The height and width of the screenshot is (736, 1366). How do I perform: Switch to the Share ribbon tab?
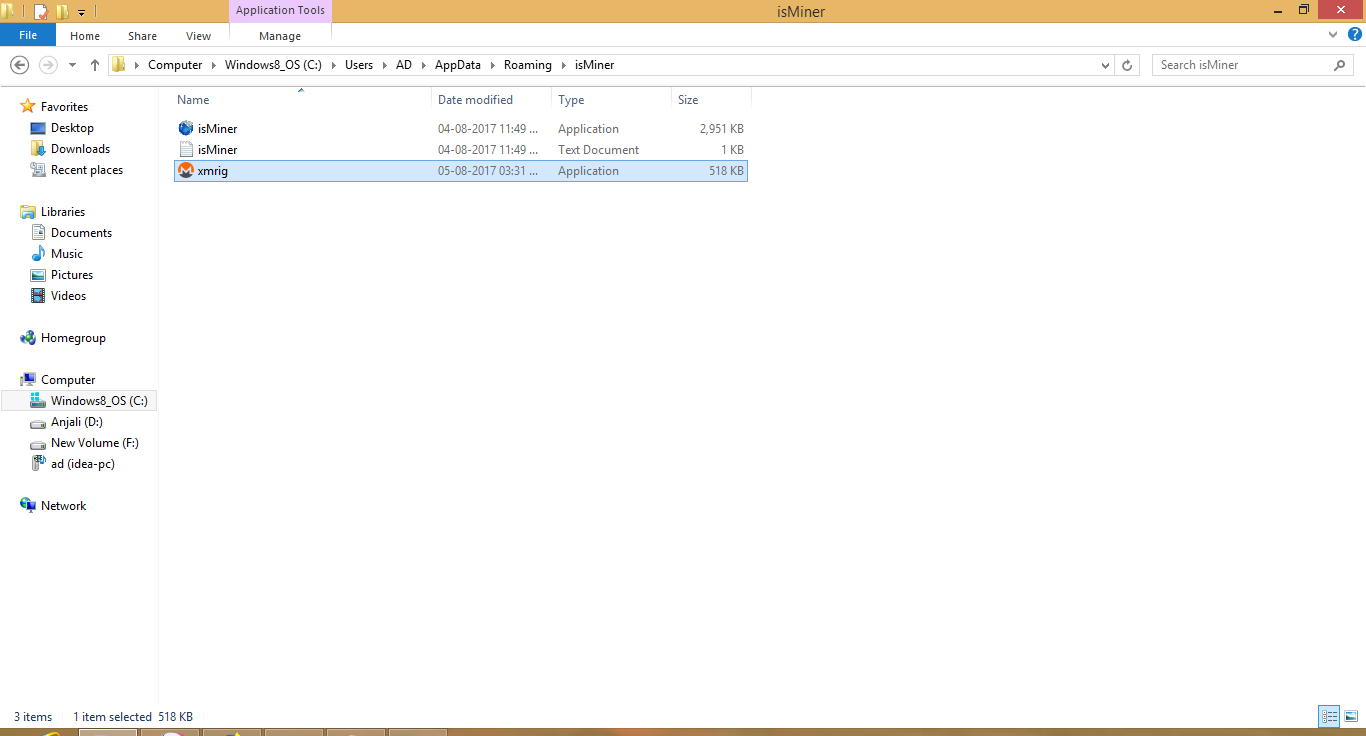point(142,36)
